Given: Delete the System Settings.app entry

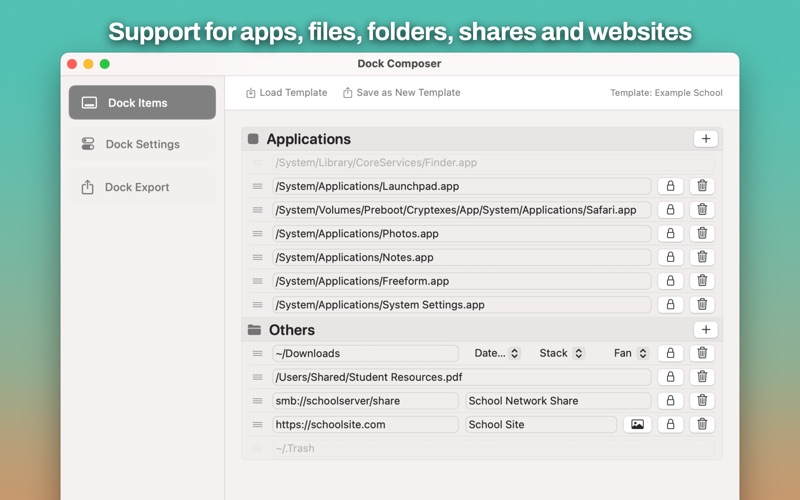Looking at the screenshot, I should 702,305.
